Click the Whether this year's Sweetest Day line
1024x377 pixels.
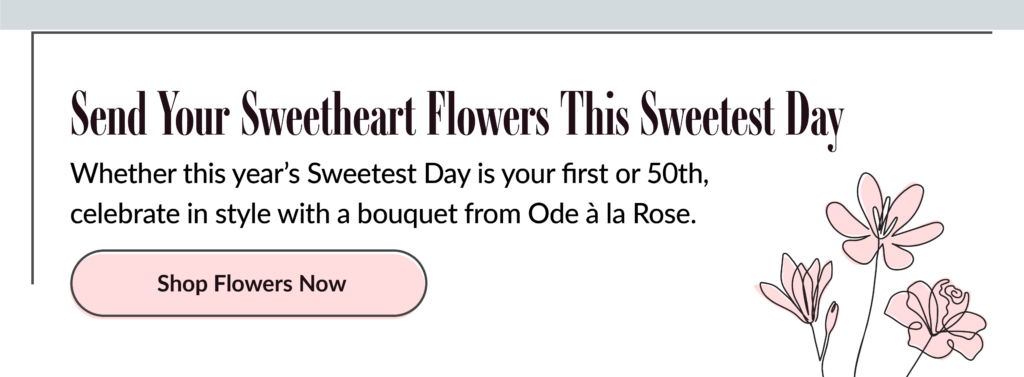coord(389,176)
